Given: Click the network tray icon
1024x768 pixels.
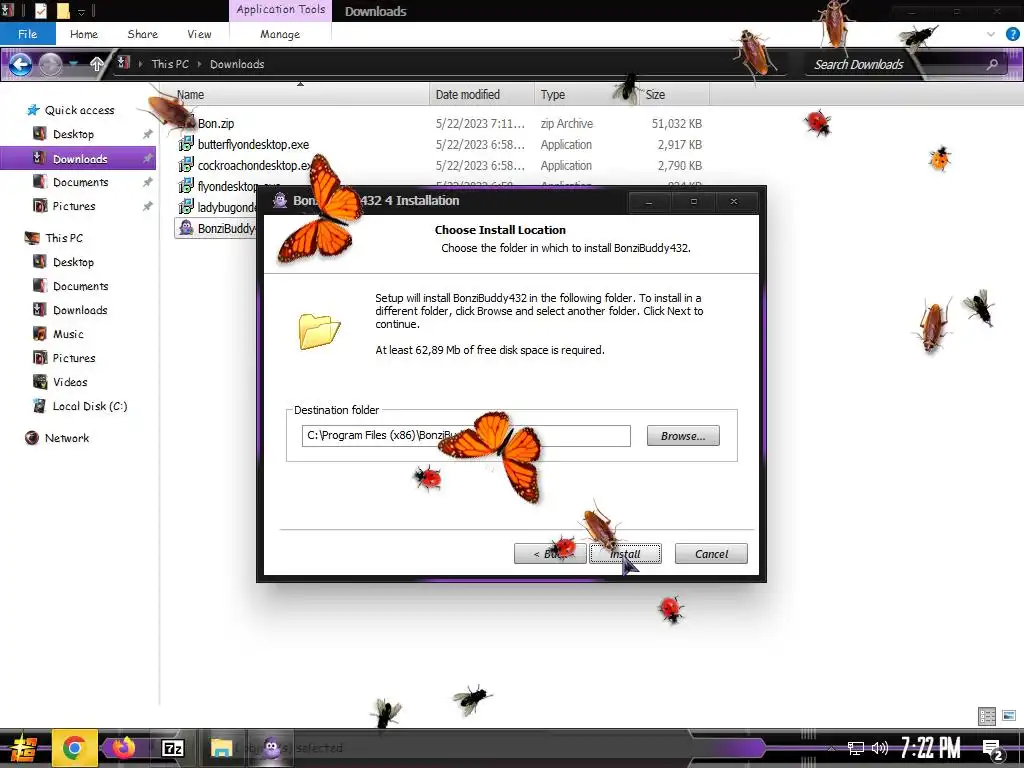Looking at the screenshot, I should point(856,748).
